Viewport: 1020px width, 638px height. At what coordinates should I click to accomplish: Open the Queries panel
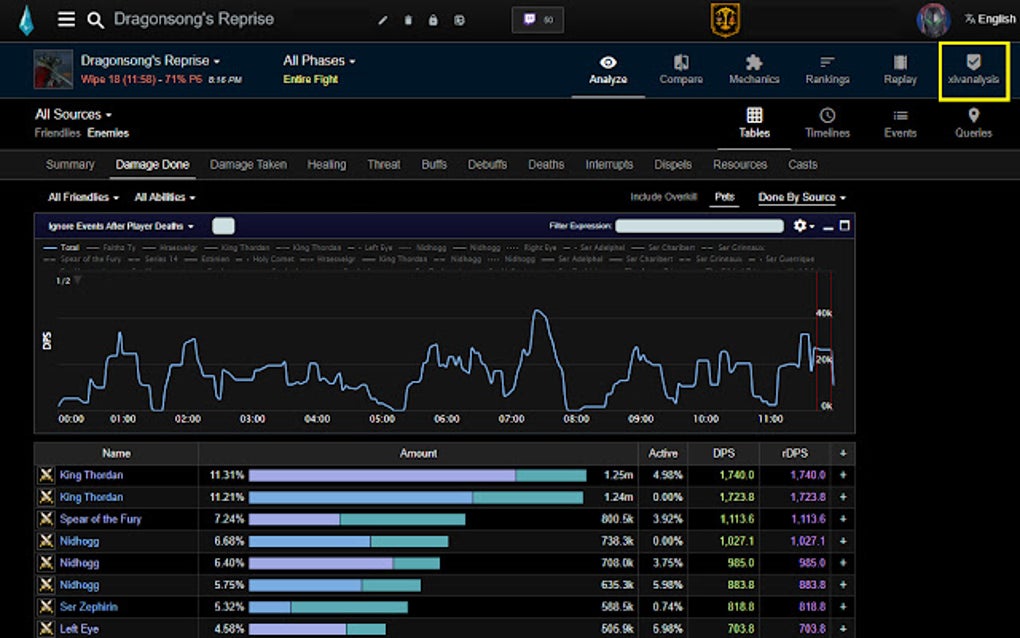coord(972,124)
